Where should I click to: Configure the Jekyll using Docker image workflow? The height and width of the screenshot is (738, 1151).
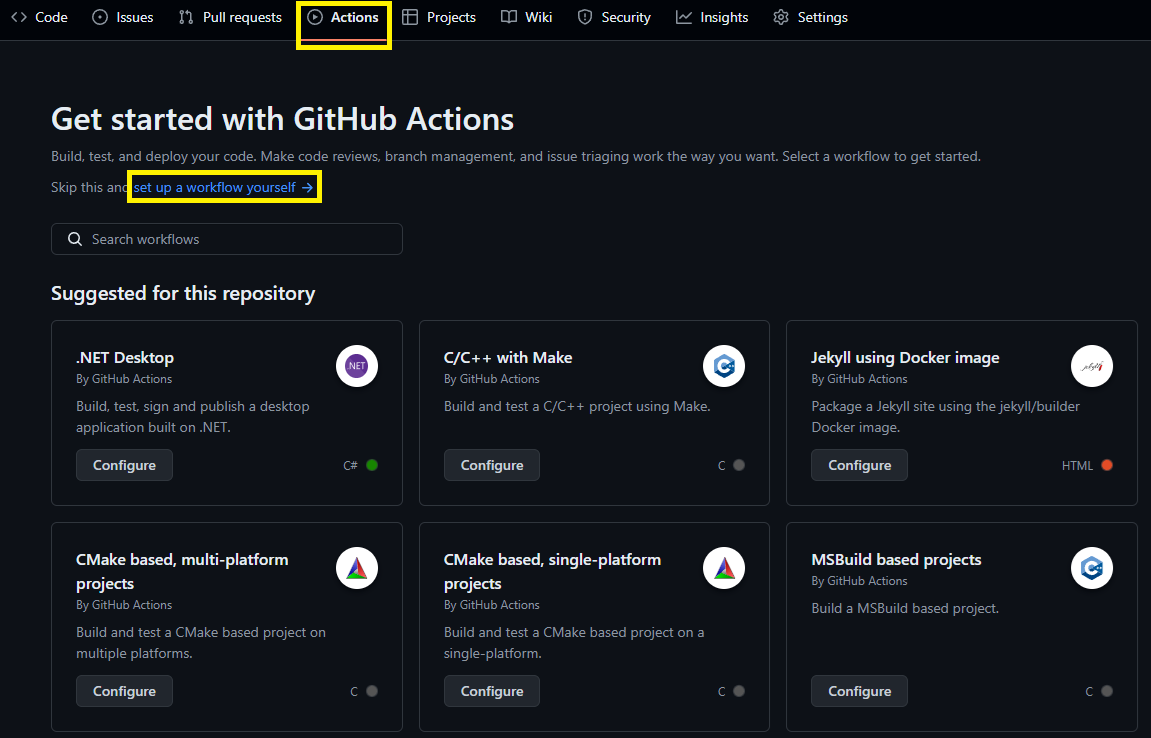pos(859,465)
